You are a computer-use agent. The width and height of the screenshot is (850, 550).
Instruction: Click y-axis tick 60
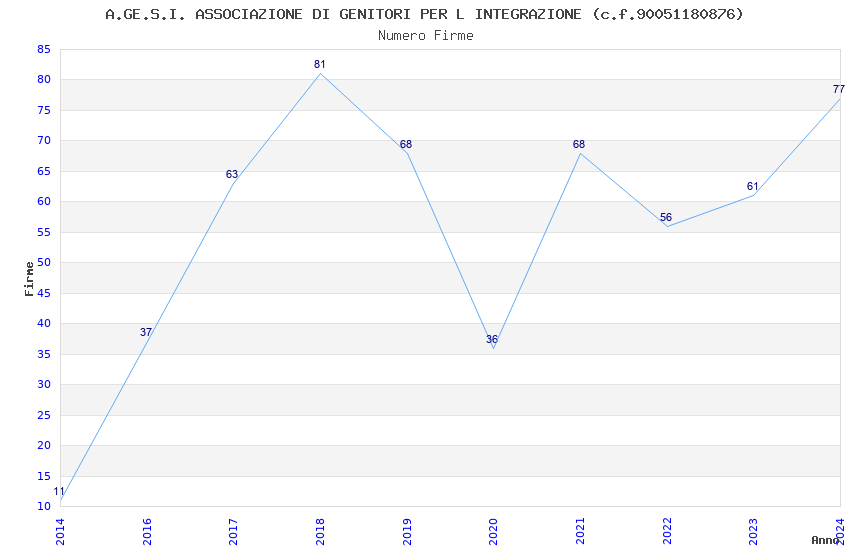point(44,201)
